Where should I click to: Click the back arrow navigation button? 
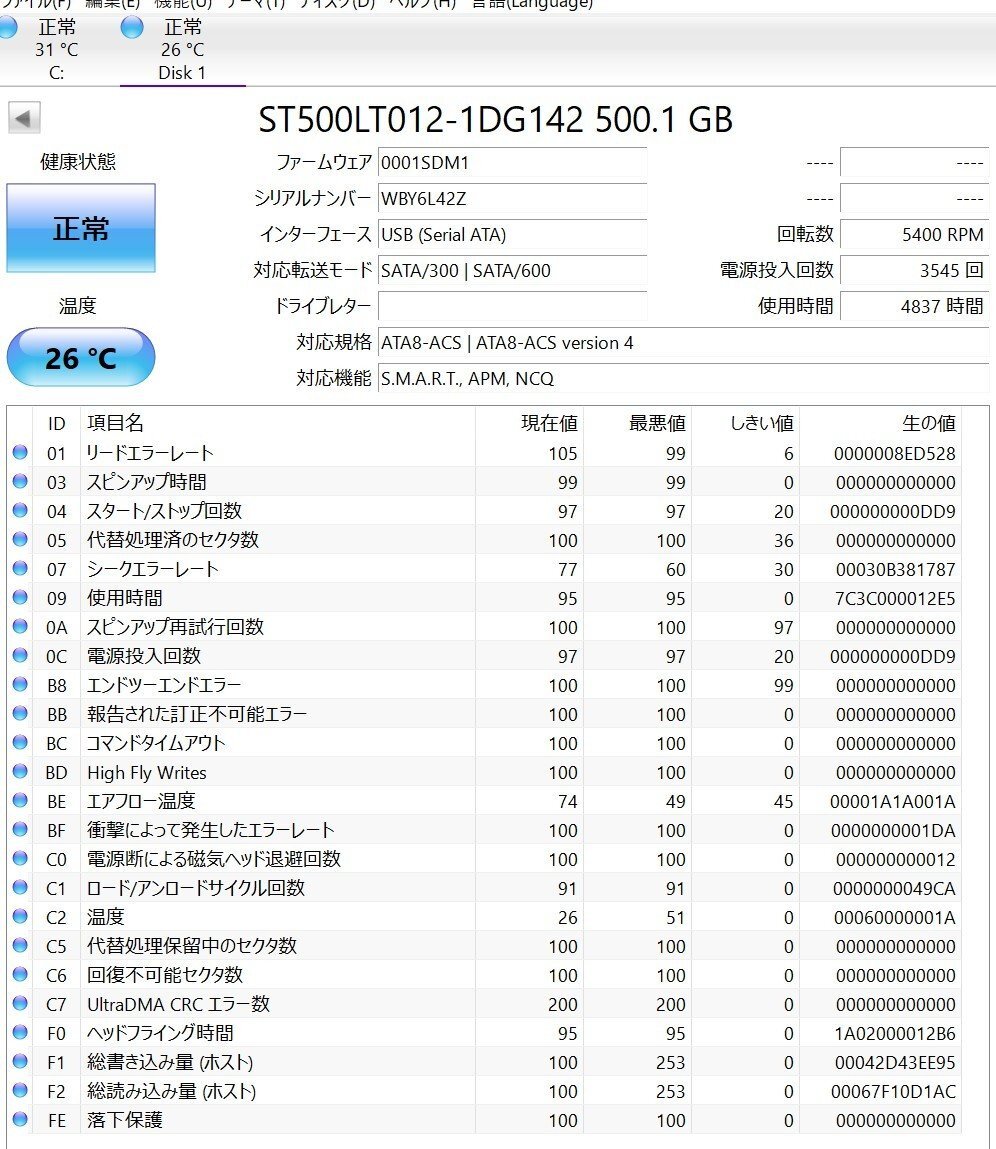(x=23, y=118)
